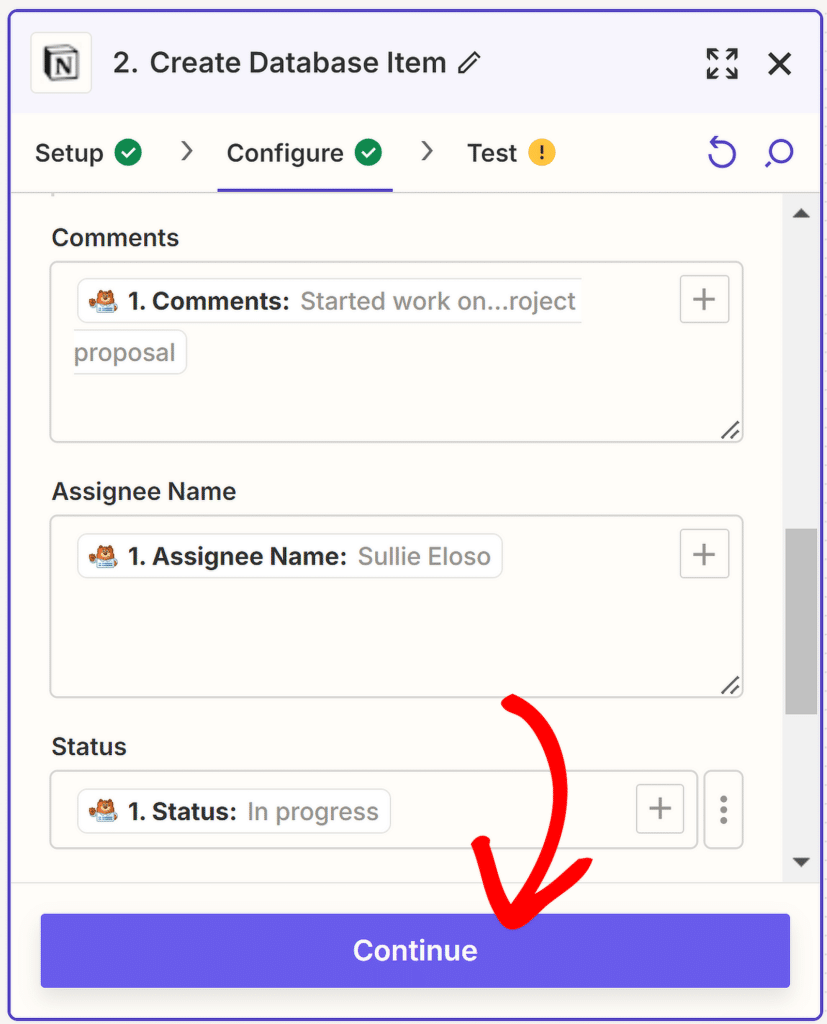Click the Notion app icon
827x1024 pixels.
coord(61,63)
